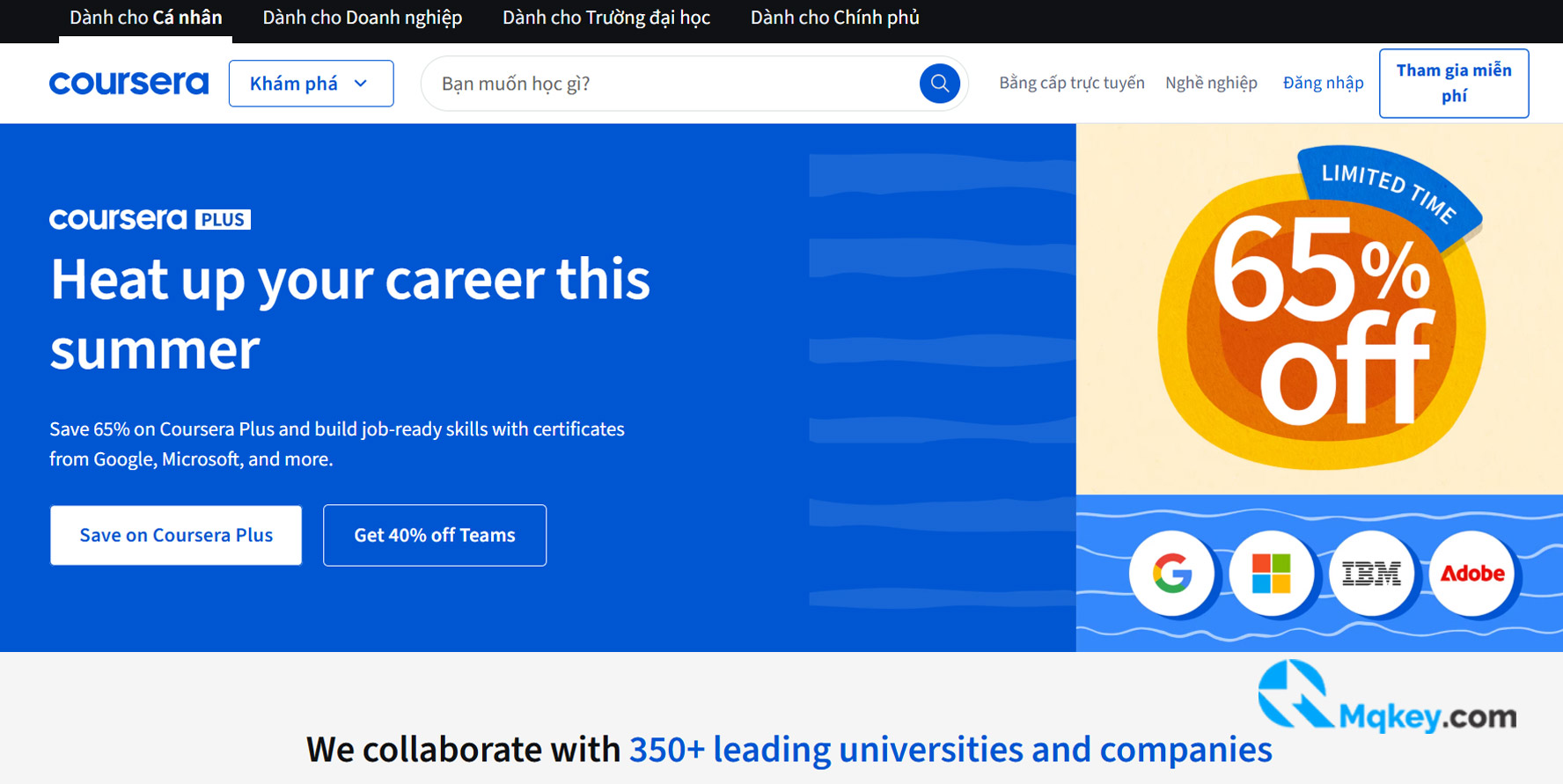Open Dành cho Trường đại học tab
The height and width of the screenshot is (784, 1563).
pyautogui.click(x=605, y=18)
